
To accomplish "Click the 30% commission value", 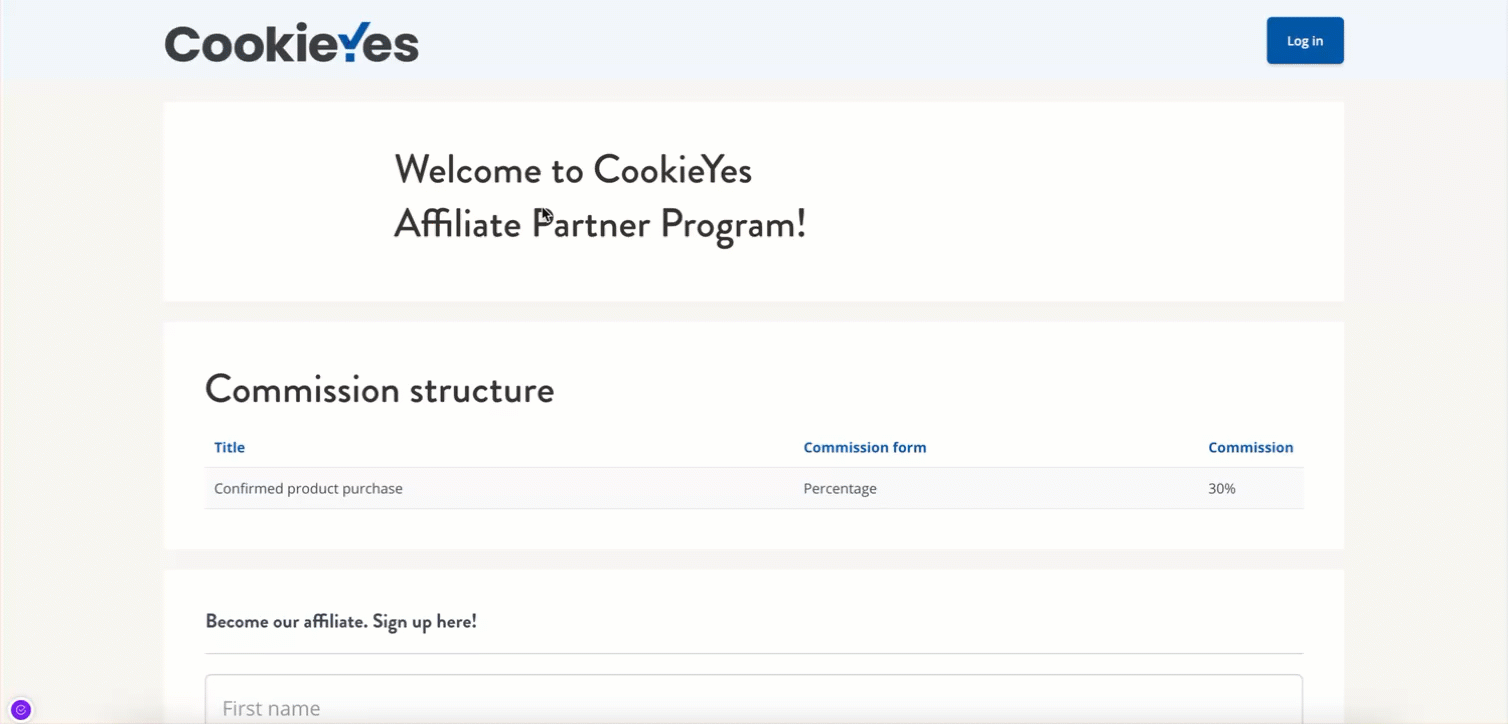I will point(1222,488).
